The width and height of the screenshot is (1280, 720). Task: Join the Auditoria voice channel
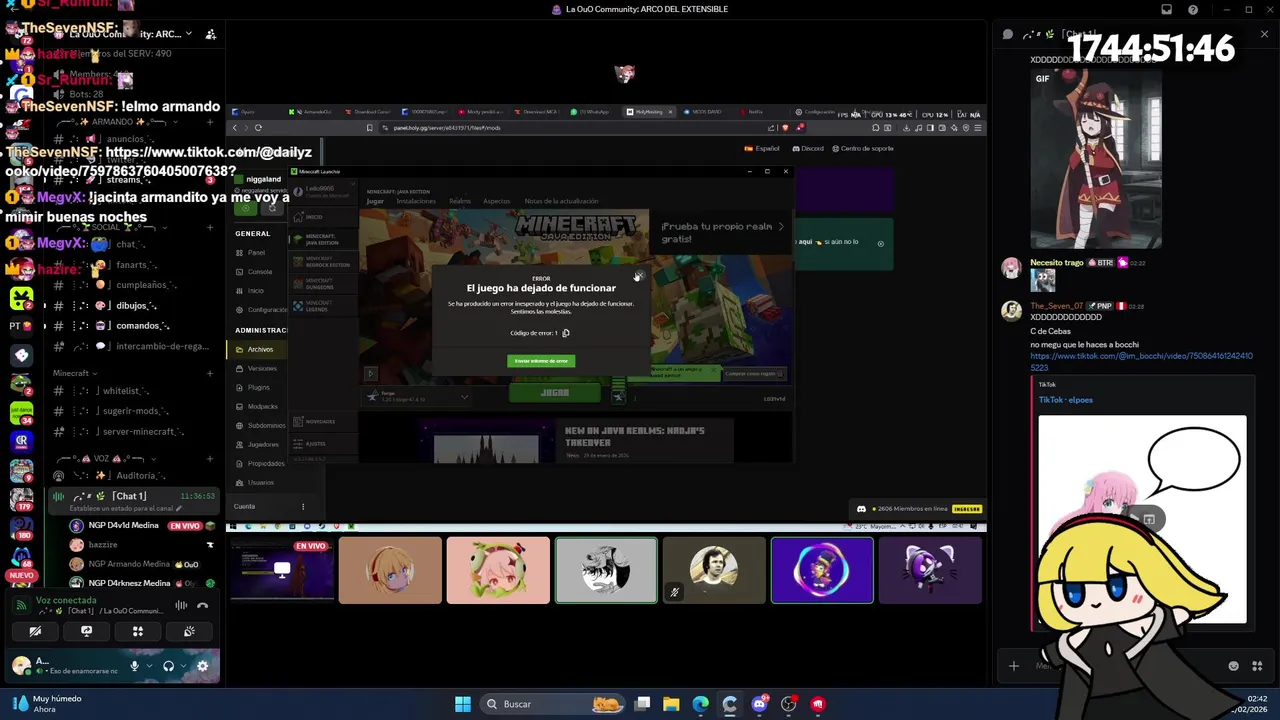[x=135, y=476]
